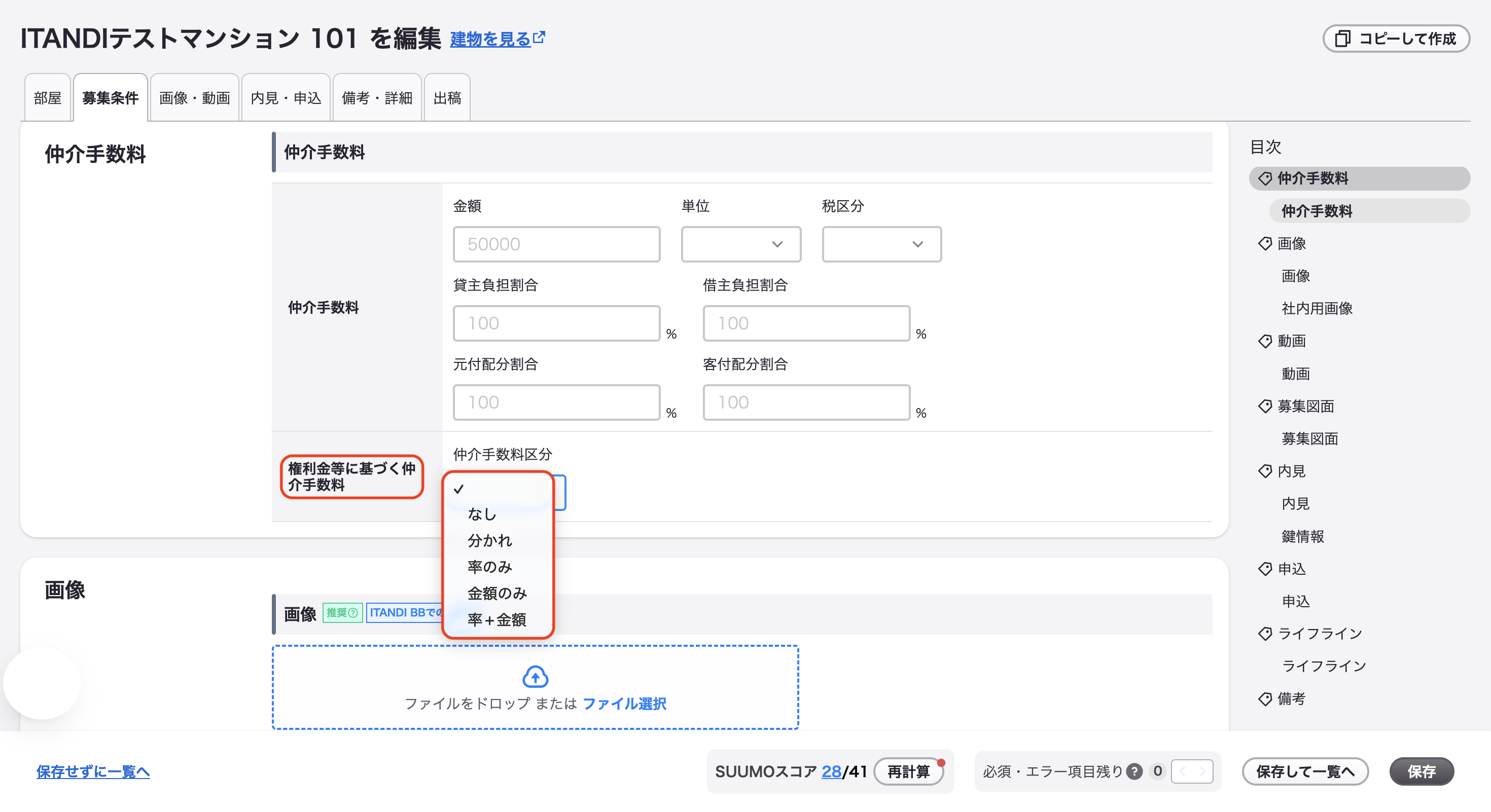Click the 借主負担割合 input field
This screenshot has width=1491, height=812.
(806, 323)
